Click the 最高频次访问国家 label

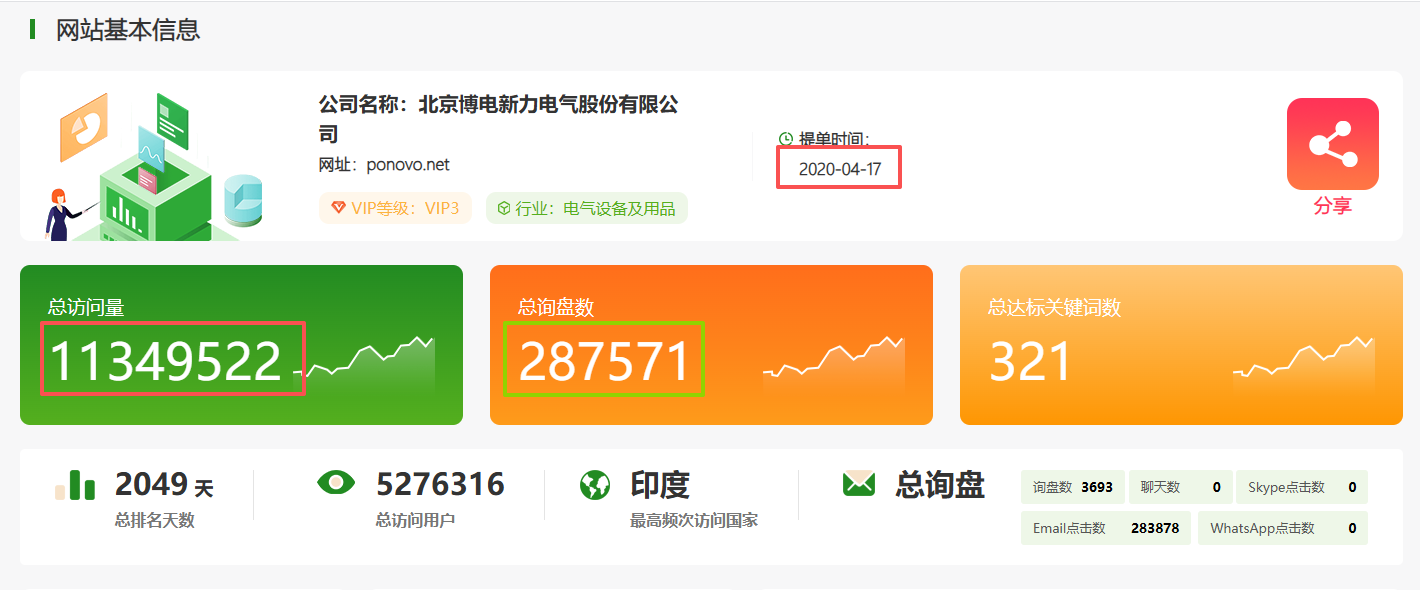694,520
